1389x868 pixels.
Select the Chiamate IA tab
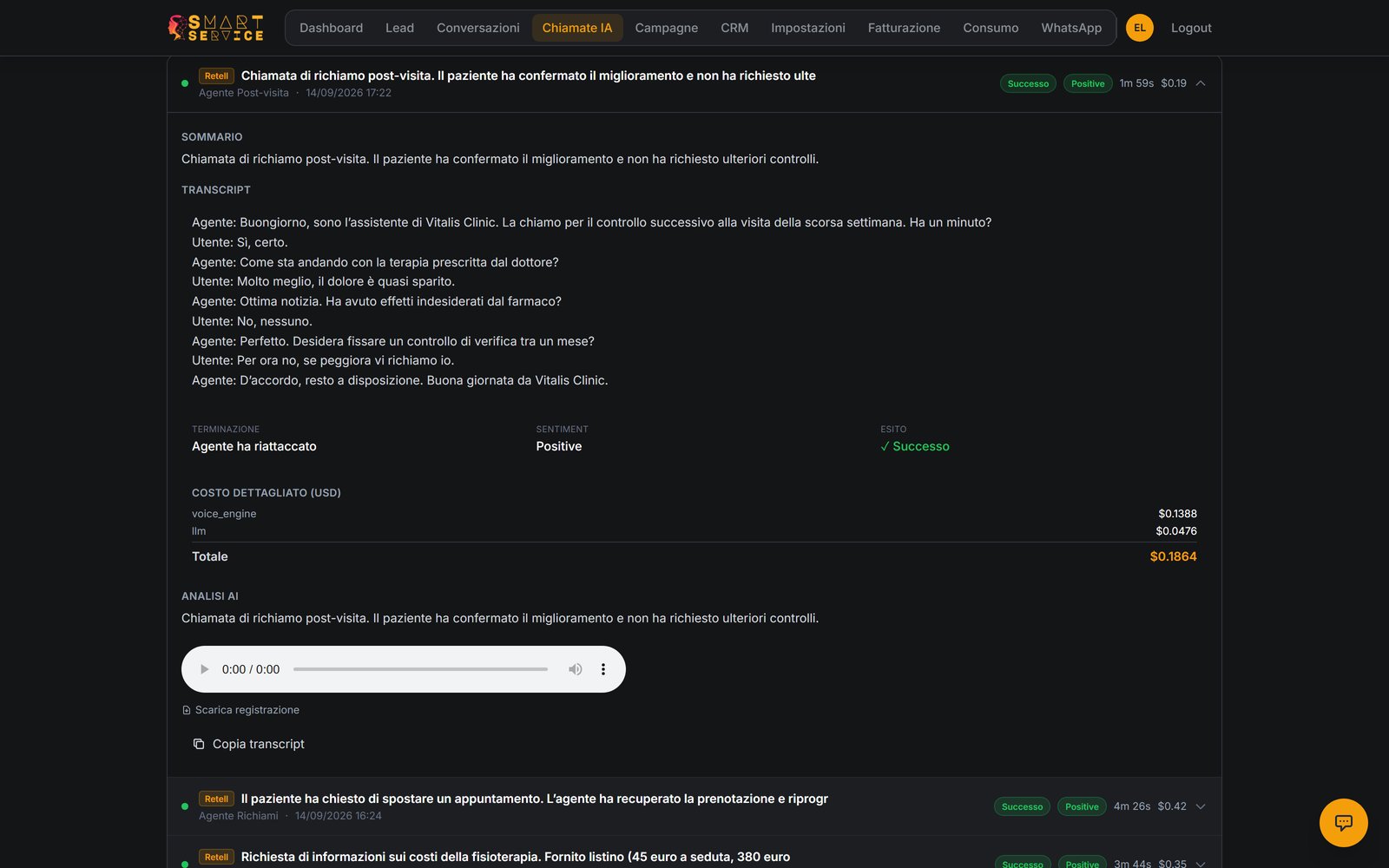click(x=577, y=28)
